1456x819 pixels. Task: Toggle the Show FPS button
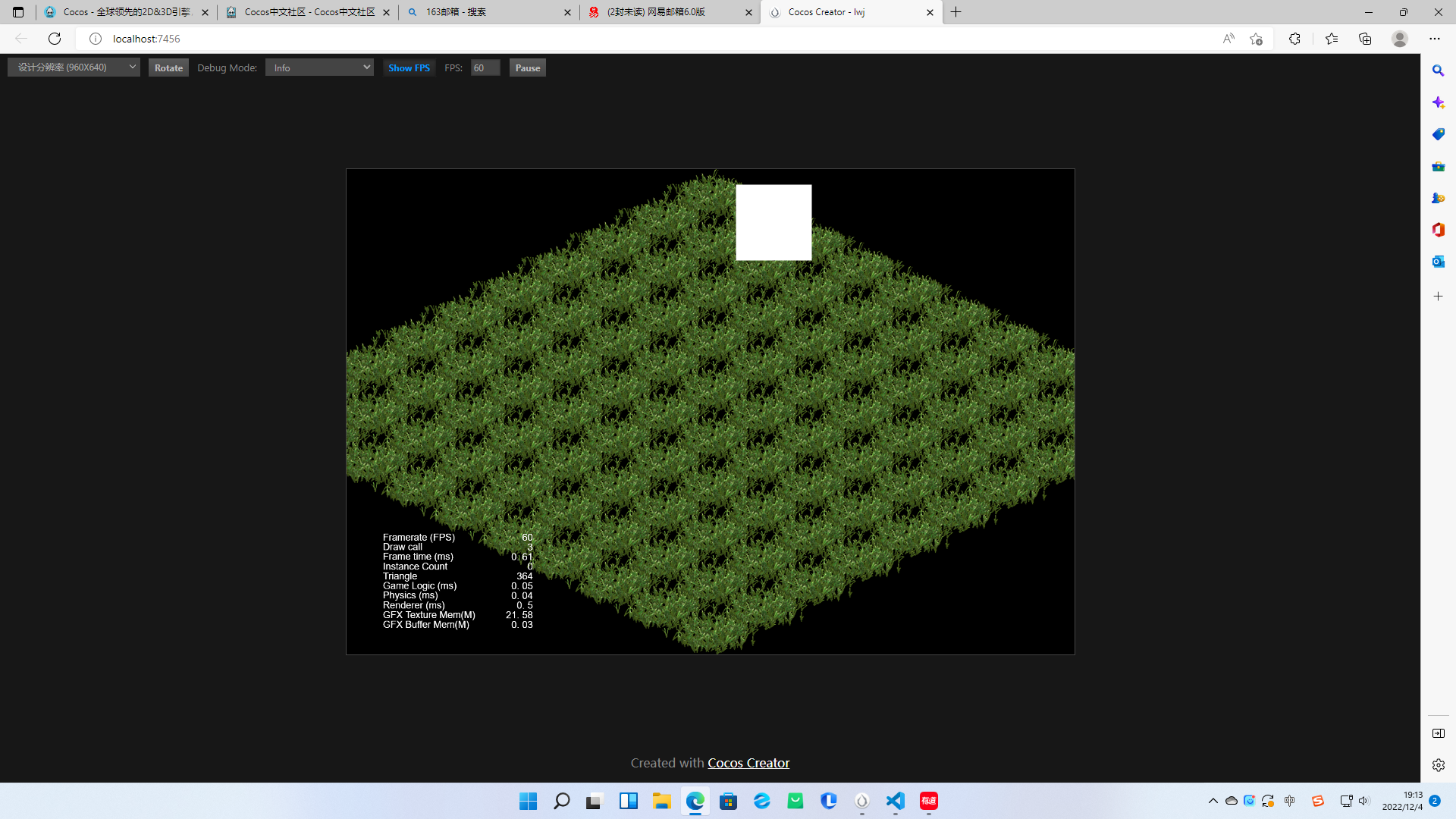click(x=409, y=67)
